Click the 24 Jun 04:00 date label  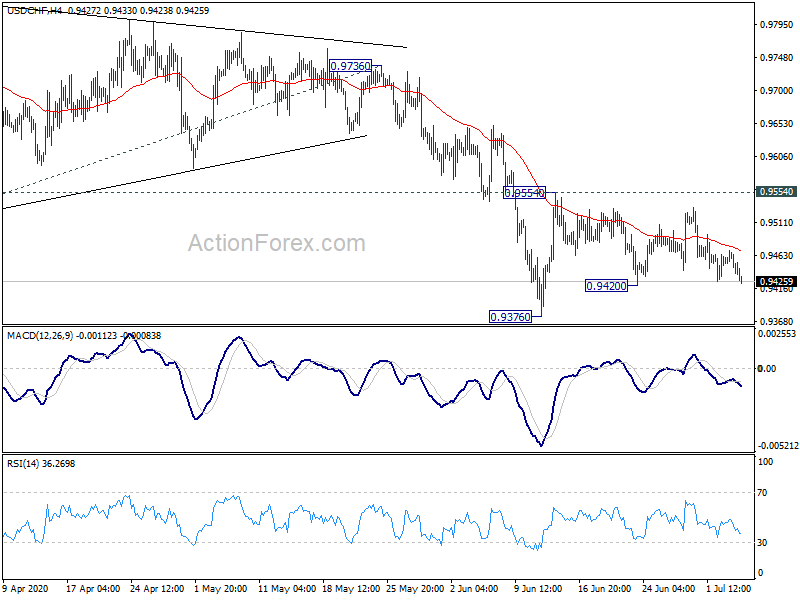(x=668, y=589)
